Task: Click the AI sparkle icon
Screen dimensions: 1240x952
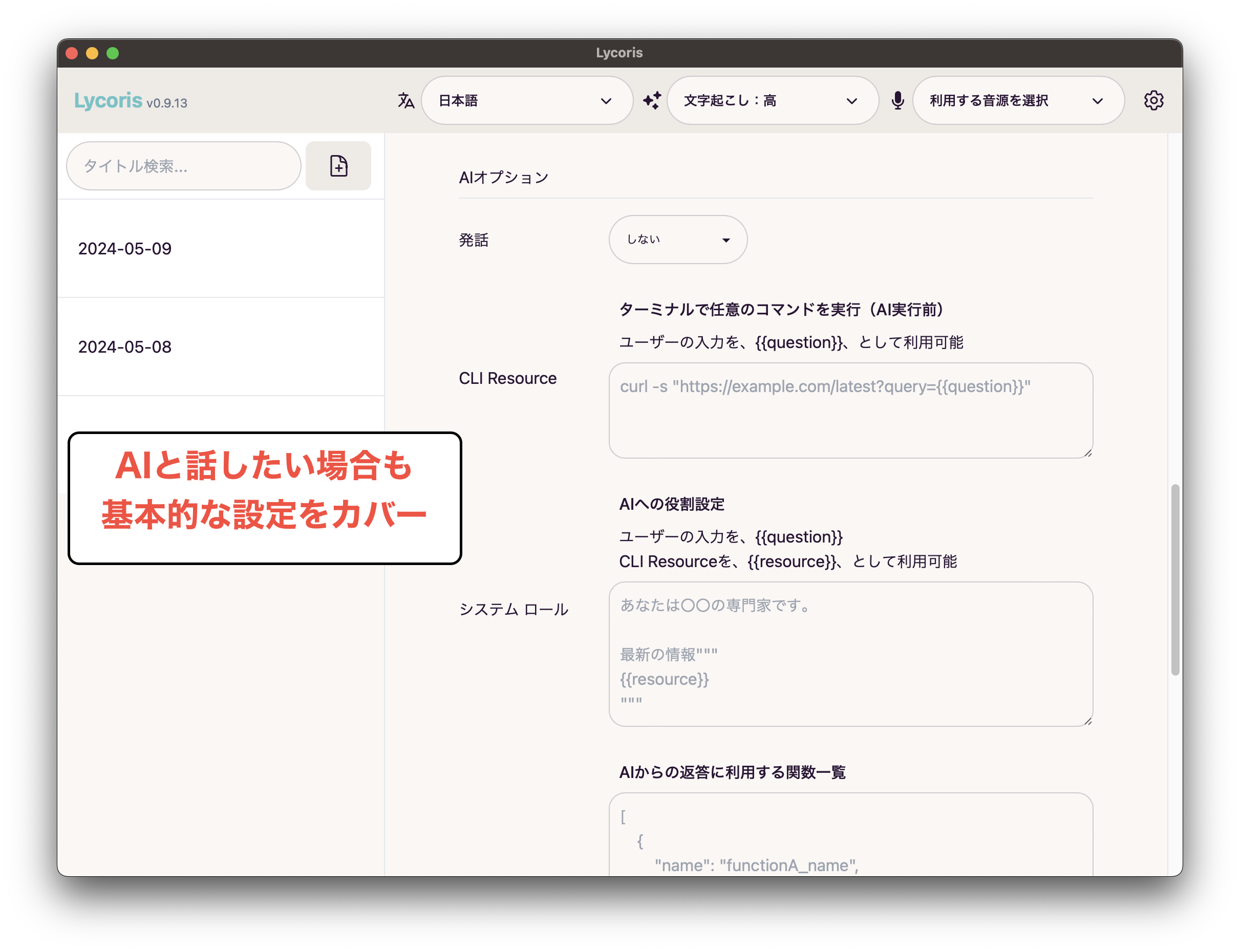Action: [x=652, y=100]
